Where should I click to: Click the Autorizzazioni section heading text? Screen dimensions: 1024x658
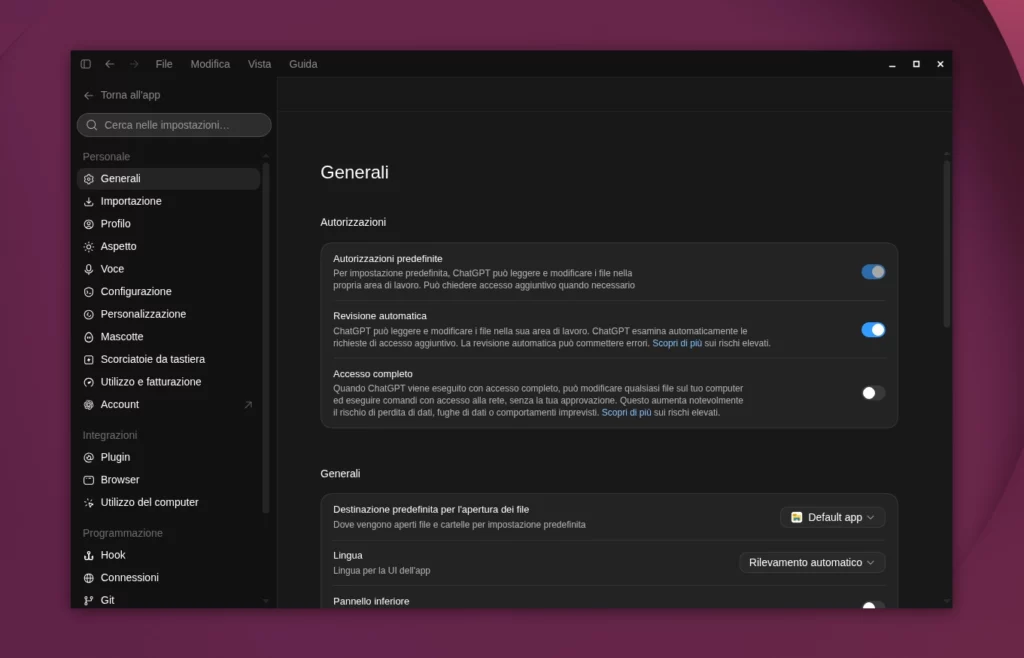click(353, 222)
